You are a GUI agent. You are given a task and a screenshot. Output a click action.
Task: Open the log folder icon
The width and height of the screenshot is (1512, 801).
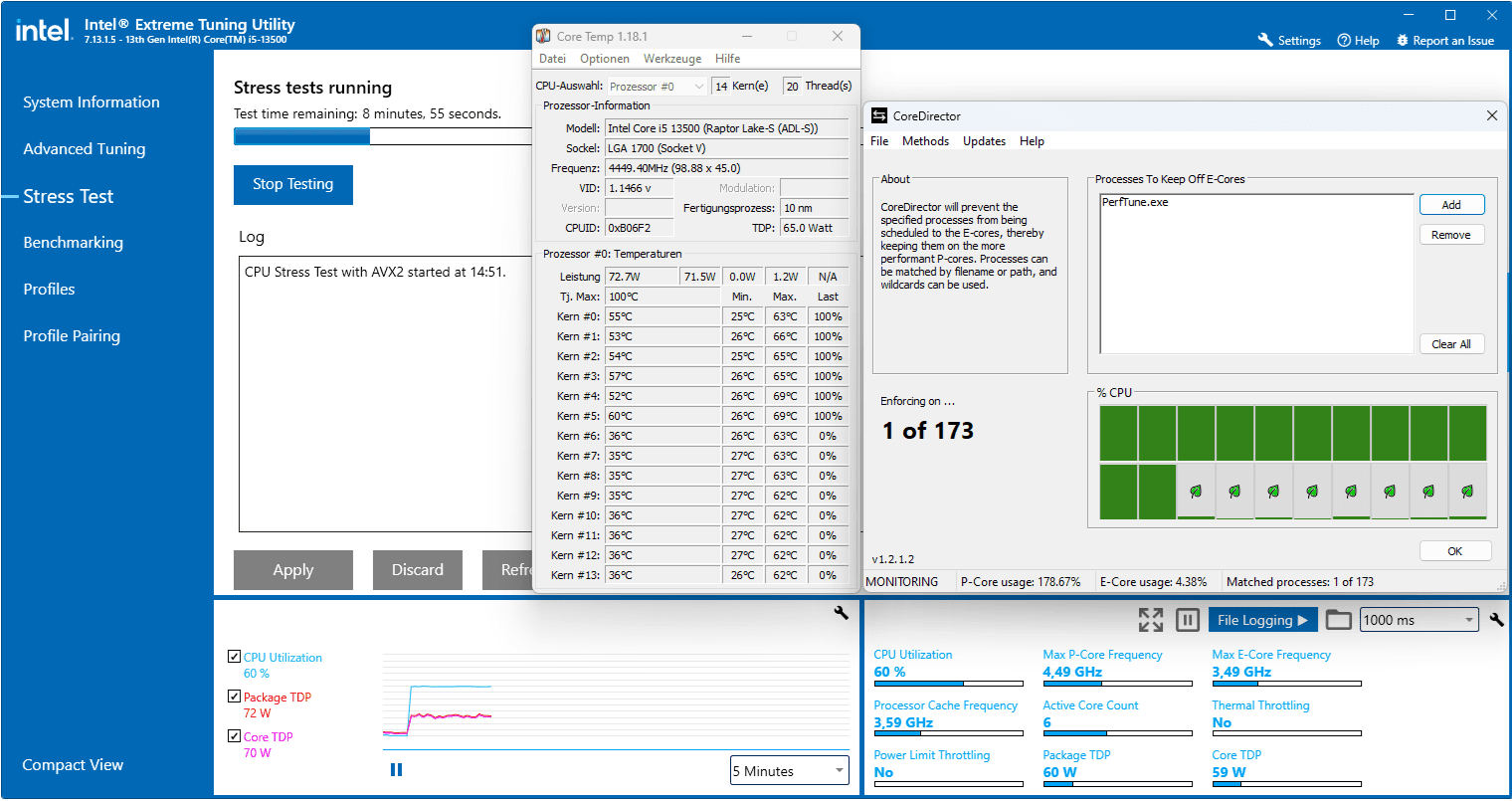point(1339,620)
